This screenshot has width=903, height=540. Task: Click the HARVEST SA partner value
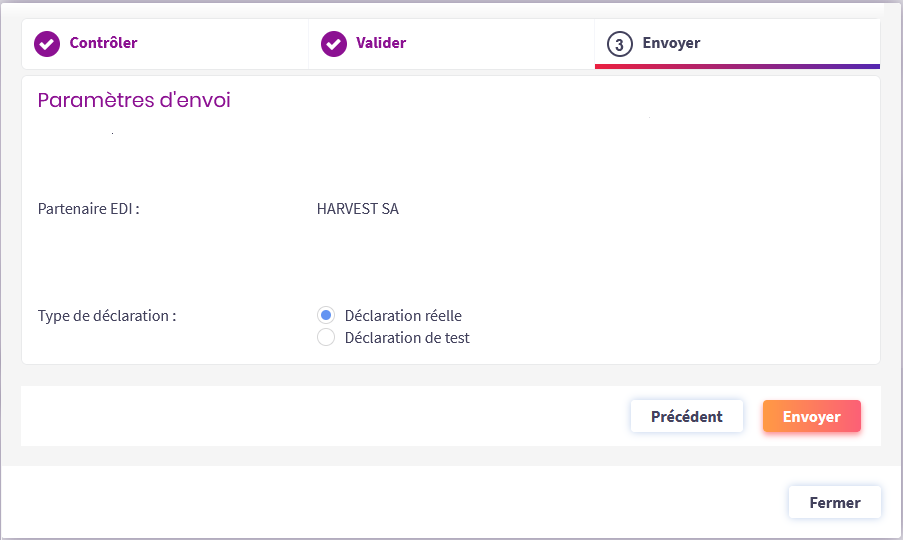(x=357, y=209)
